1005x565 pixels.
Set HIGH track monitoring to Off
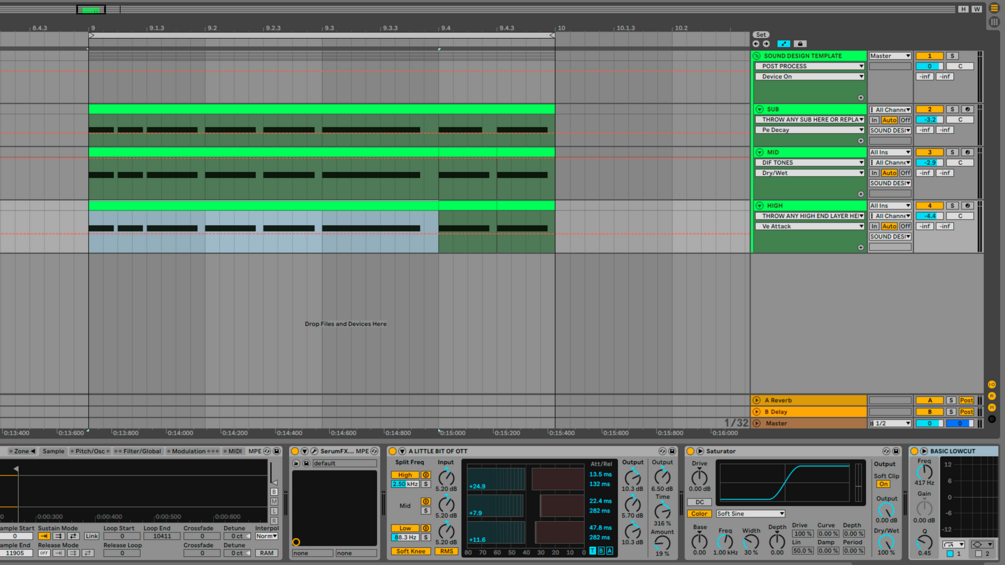(905, 226)
